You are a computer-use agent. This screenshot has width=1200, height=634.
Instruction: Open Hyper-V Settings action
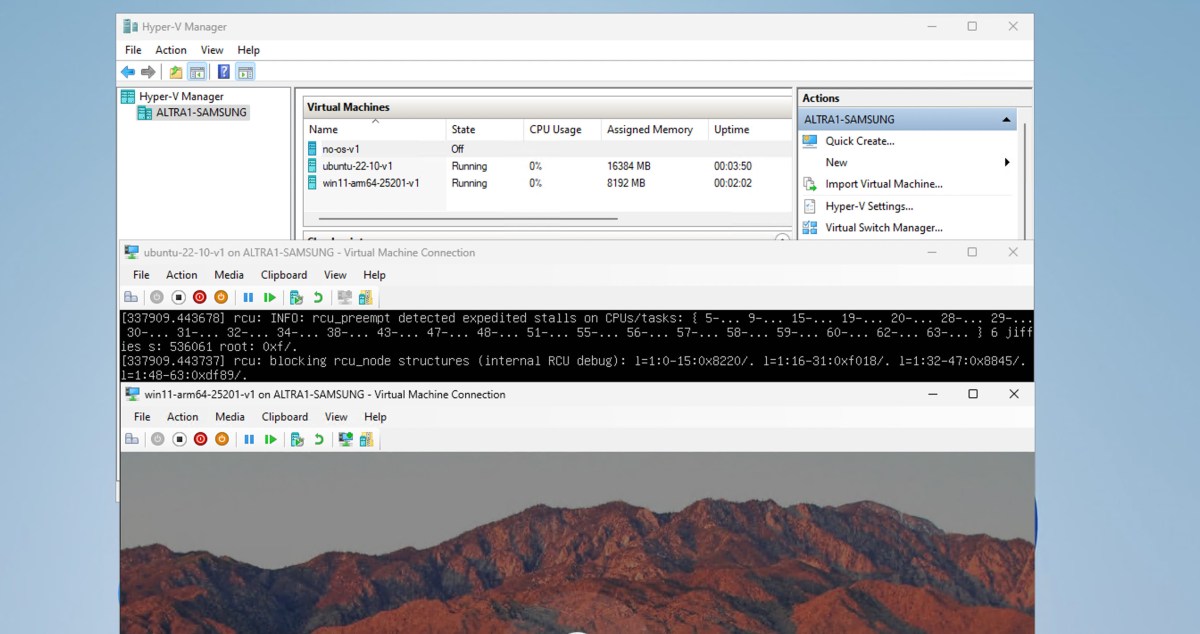point(869,206)
